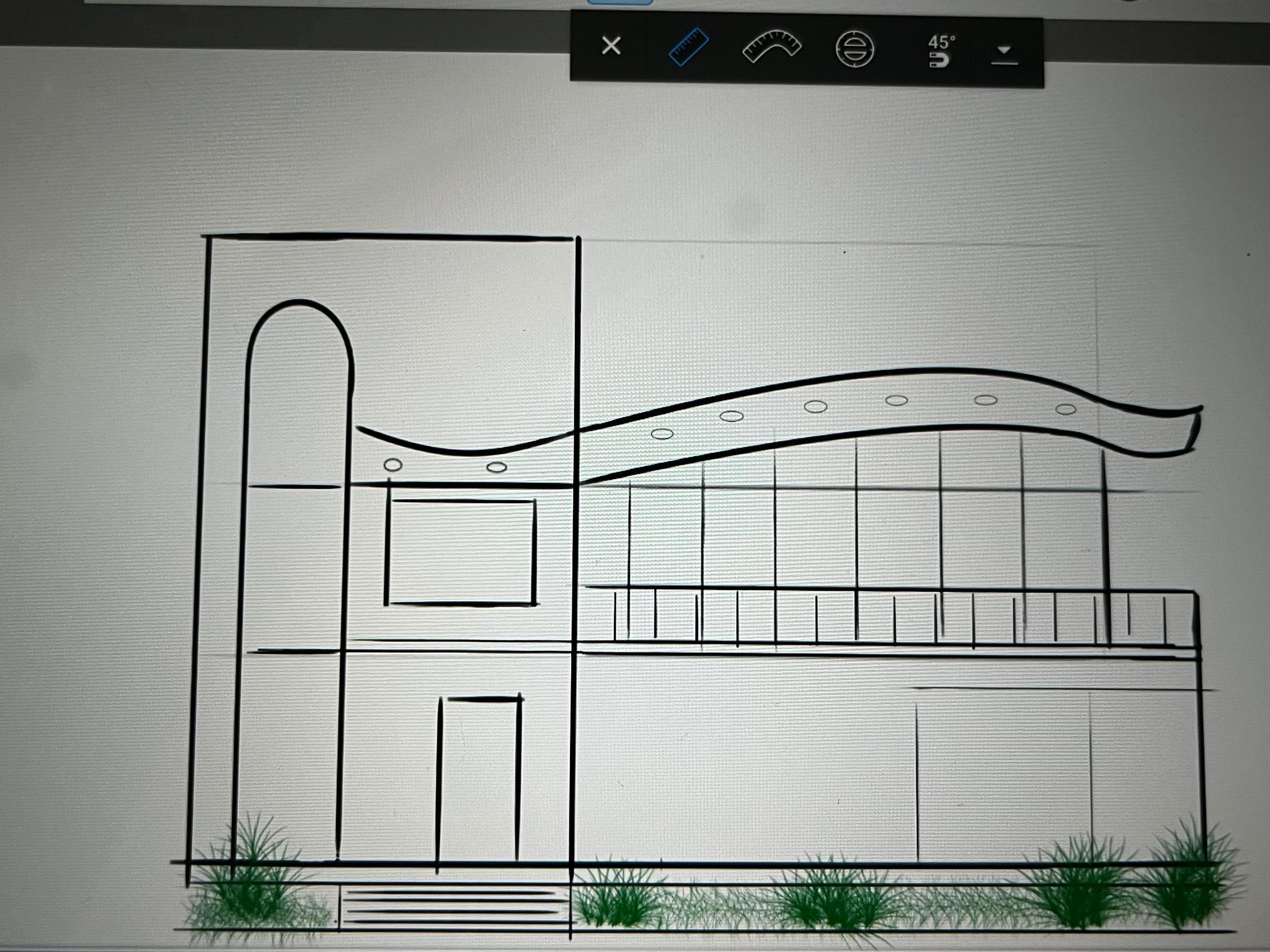
Task: Click the lower-right garage panel rectangle
Action: [1003, 775]
